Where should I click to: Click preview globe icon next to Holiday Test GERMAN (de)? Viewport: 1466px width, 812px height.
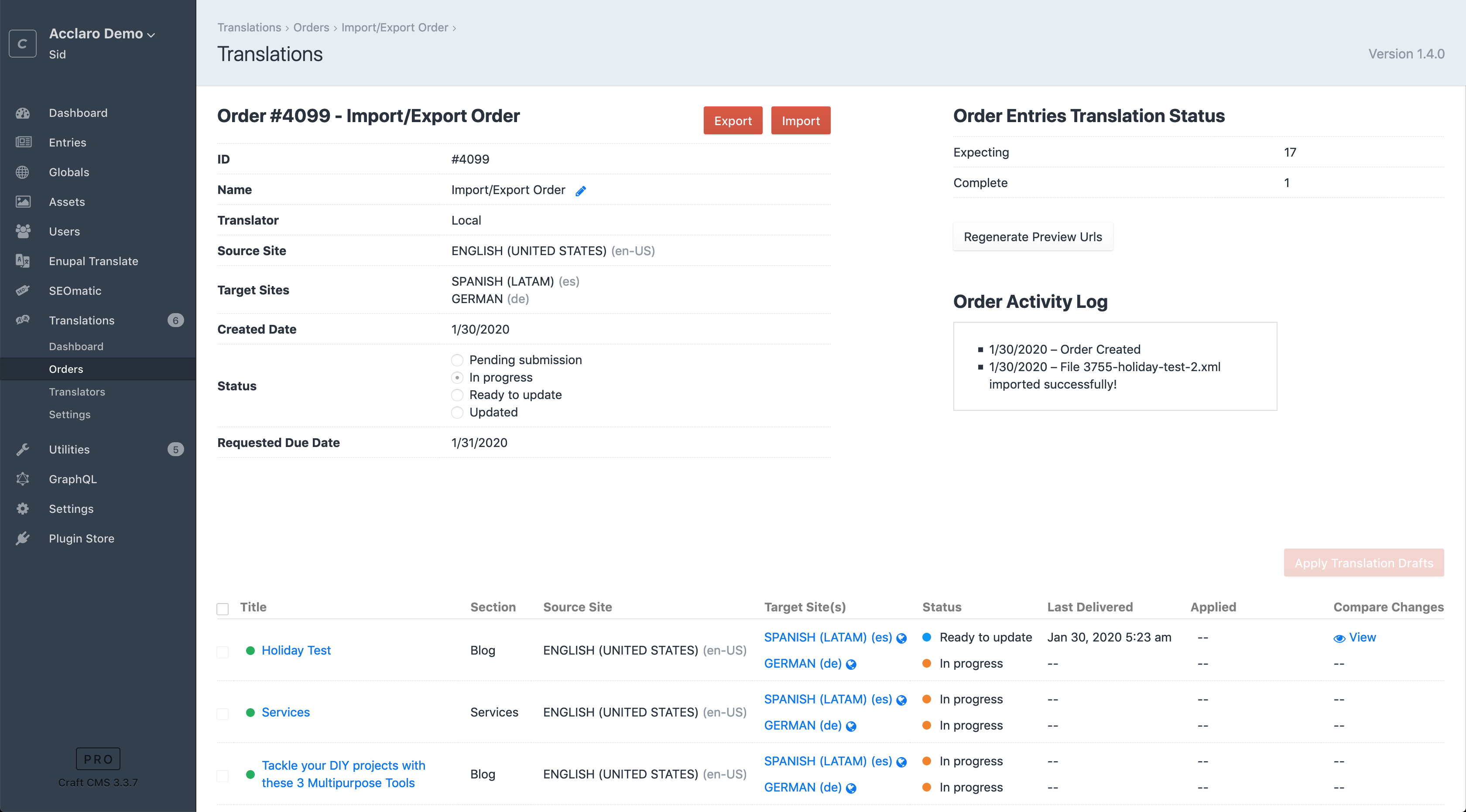click(851, 664)
